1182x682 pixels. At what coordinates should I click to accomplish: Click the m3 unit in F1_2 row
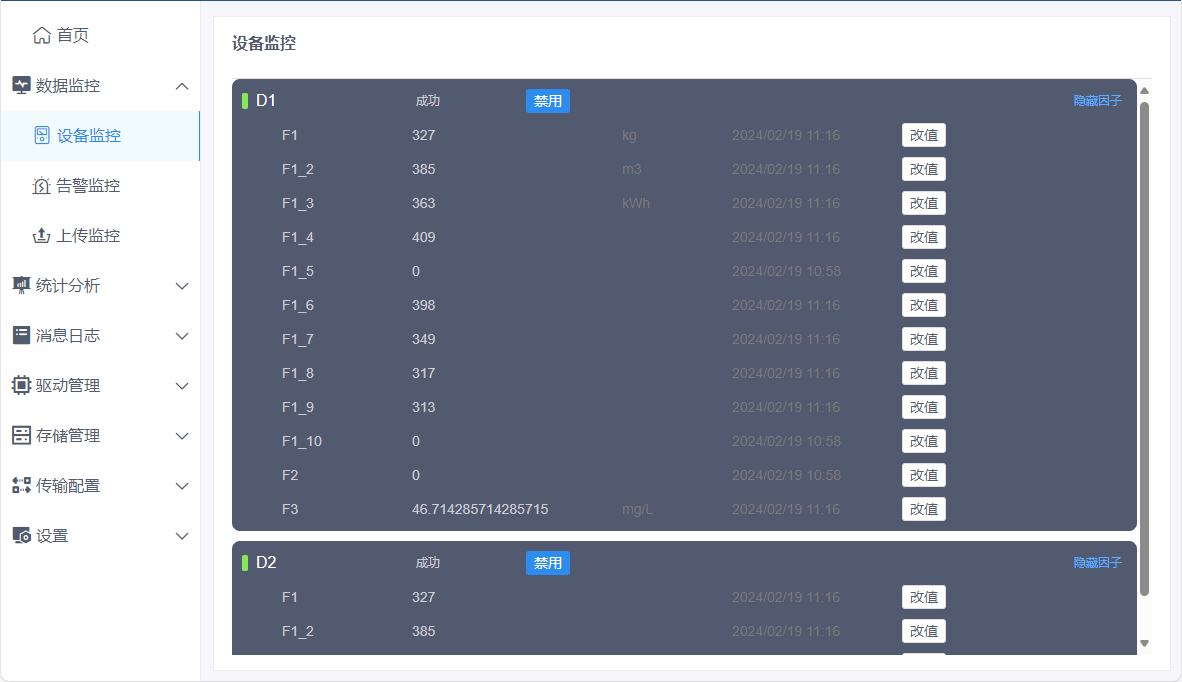632,170
